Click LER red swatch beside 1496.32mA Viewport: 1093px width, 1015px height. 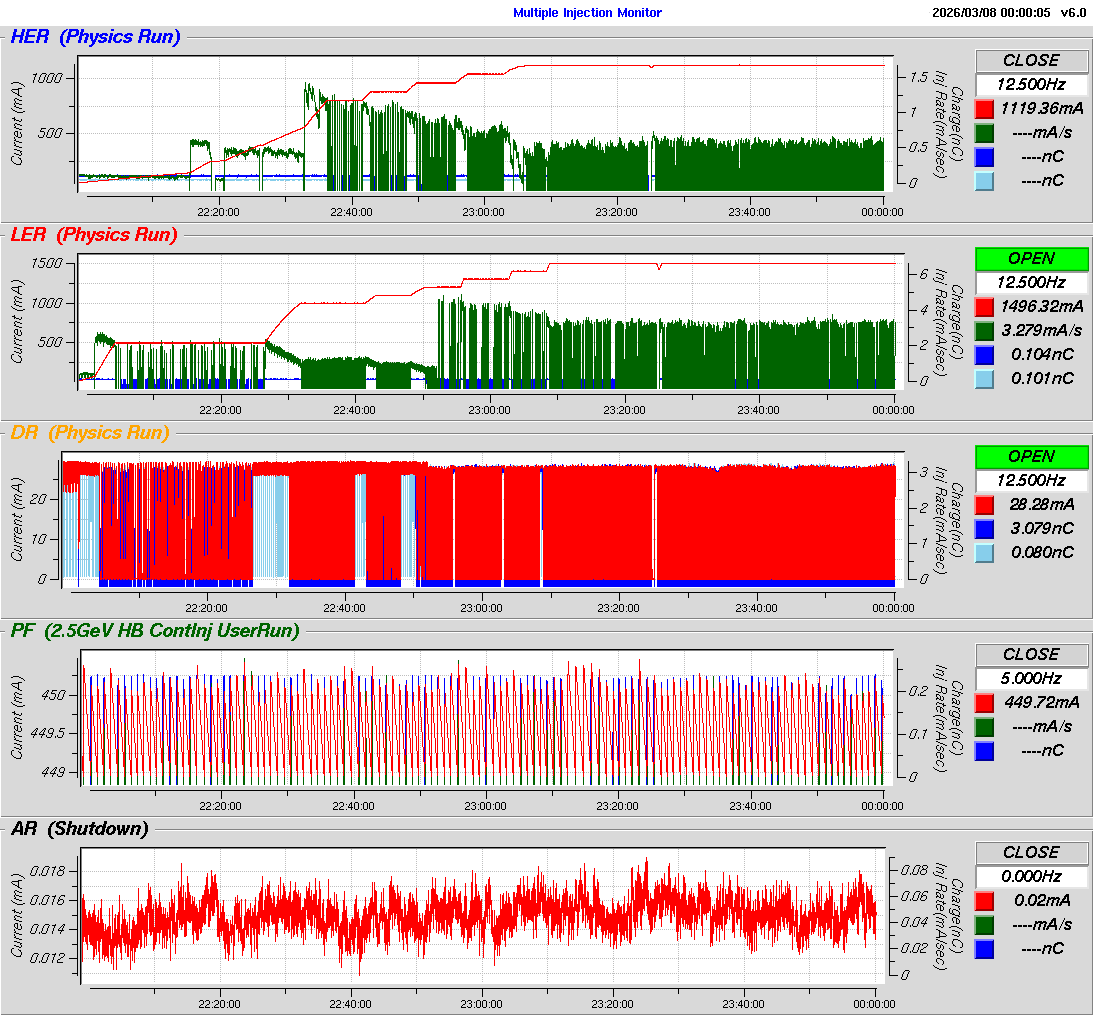click(984, 307)
